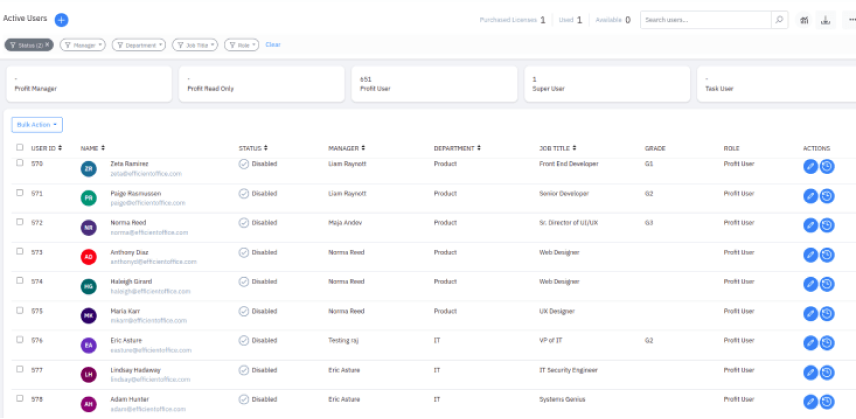Edit user Eric Asture with pencil icon

click(x=811, y=343)
